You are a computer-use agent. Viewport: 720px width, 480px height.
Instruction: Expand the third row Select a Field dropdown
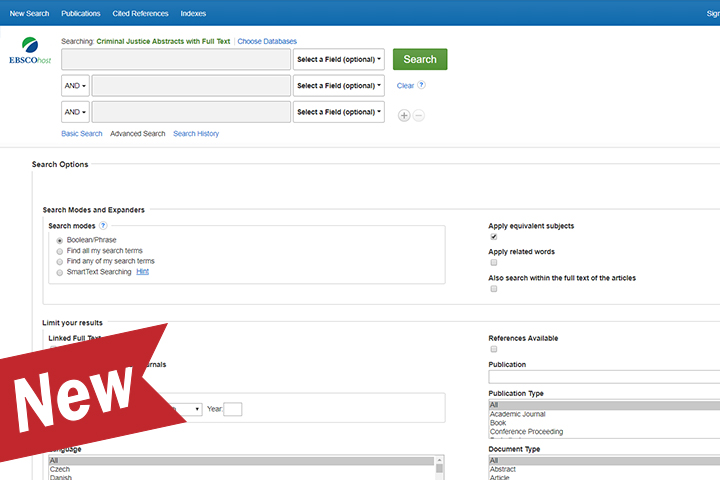pyautogui.click(x=339, y=112)
